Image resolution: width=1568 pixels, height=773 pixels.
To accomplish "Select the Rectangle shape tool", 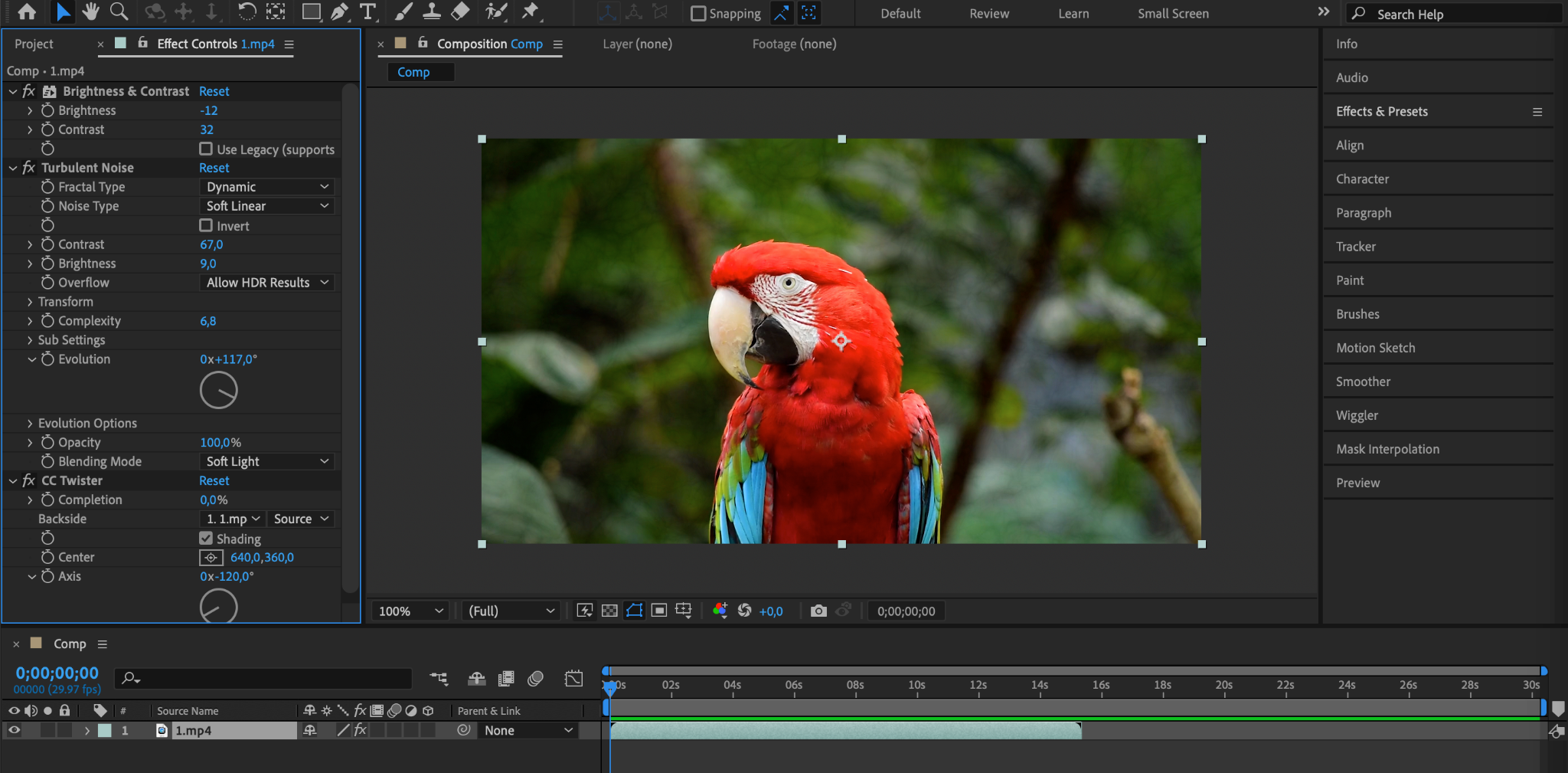I will (x=311, y=11).
